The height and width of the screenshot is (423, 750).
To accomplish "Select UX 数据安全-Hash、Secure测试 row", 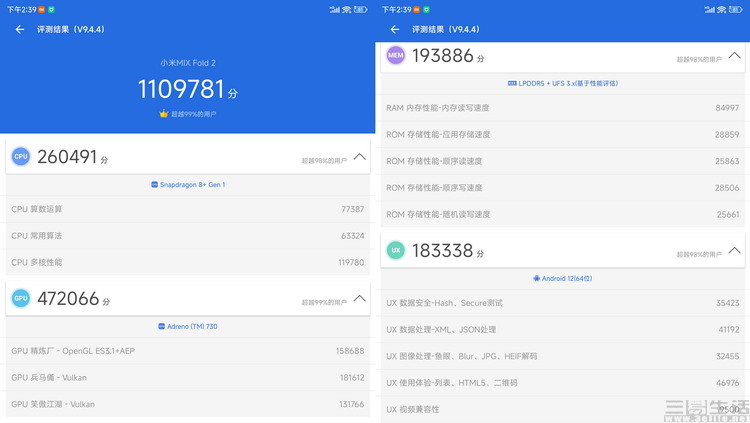I will pos(562,303).
